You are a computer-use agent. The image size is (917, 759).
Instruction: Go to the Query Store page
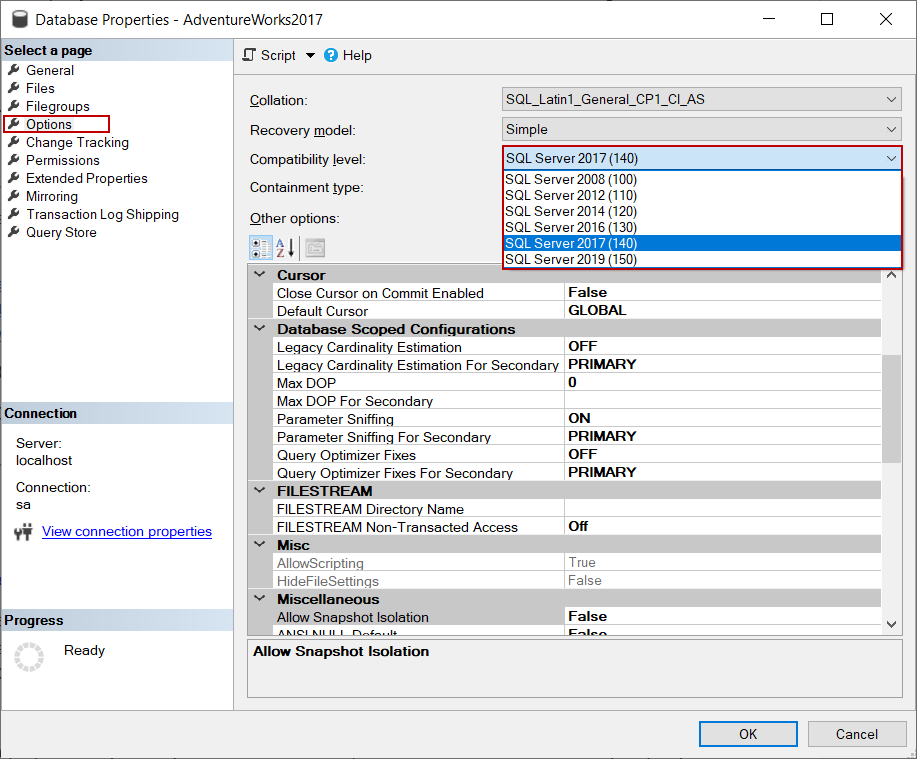point(61,232)
